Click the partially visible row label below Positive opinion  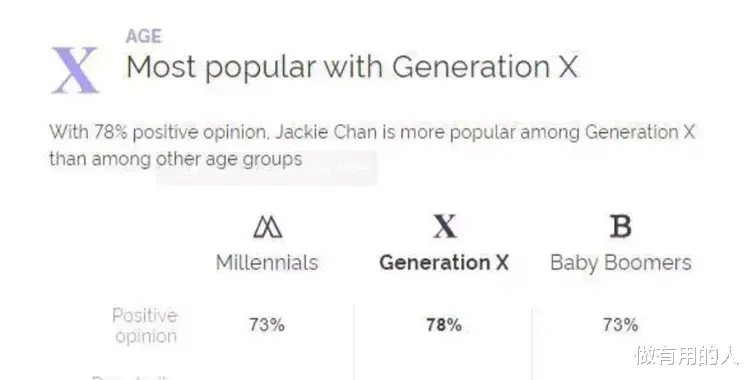pyautogui.click(x=130, y=377)
